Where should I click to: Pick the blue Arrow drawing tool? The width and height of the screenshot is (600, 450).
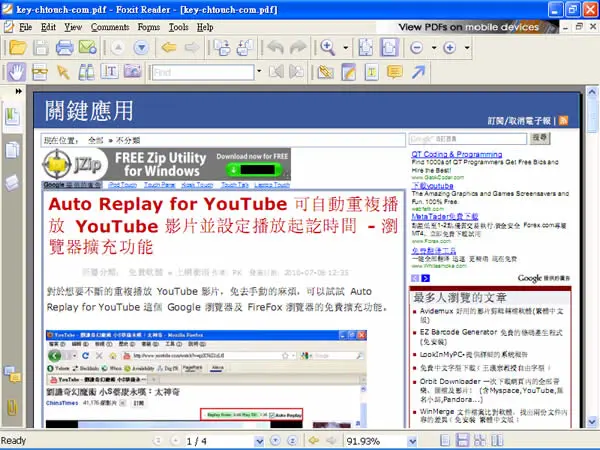[418, 72]
